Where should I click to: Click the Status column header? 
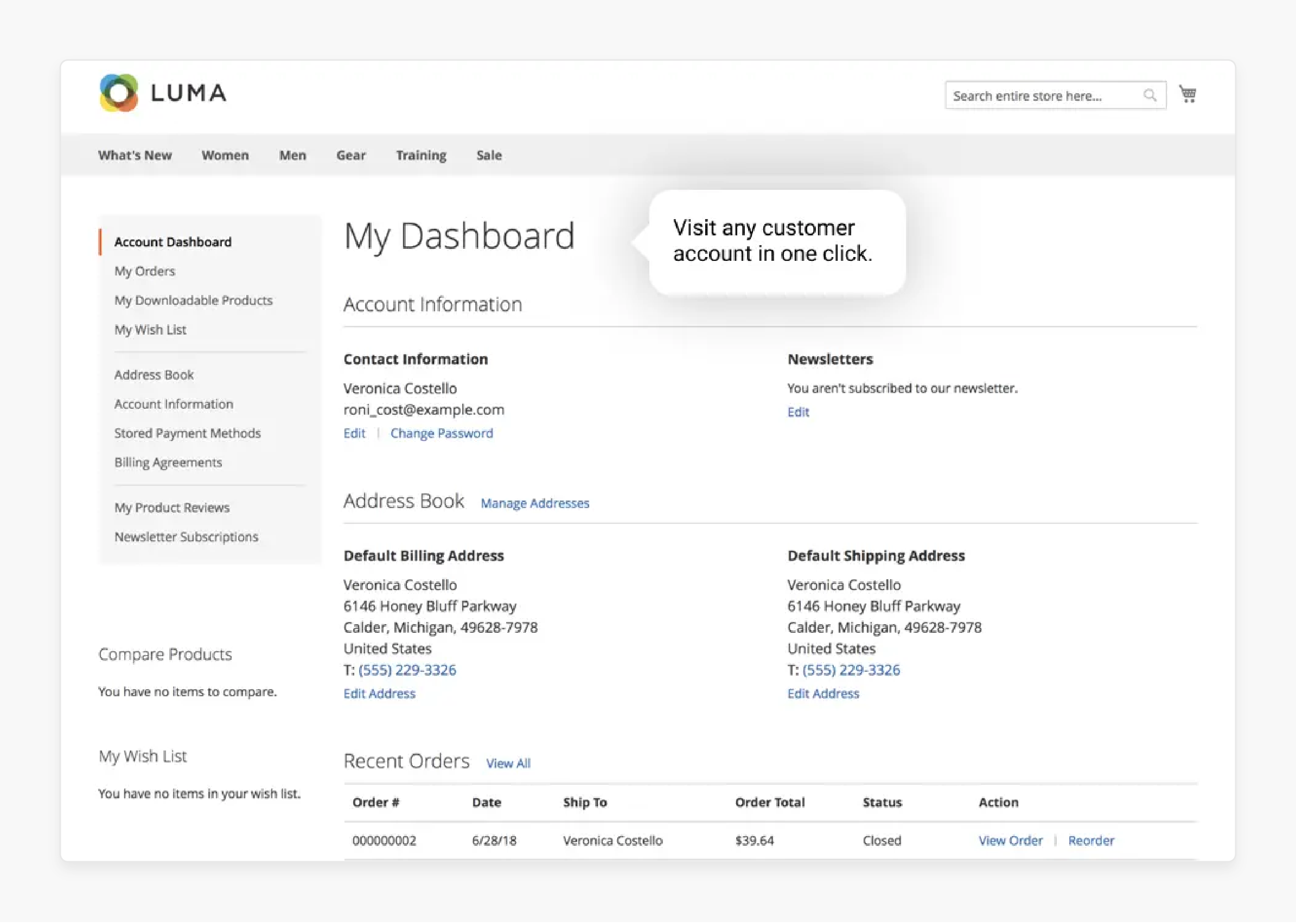coord(882,803)
